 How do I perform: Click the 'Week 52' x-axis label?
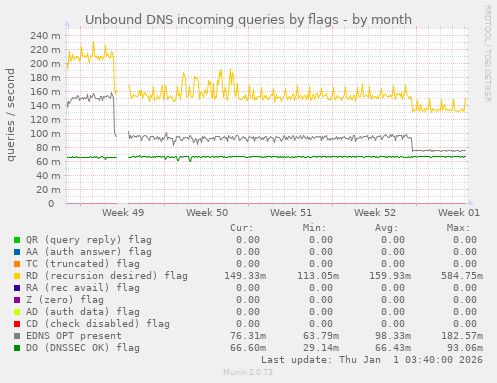point(375,213)
